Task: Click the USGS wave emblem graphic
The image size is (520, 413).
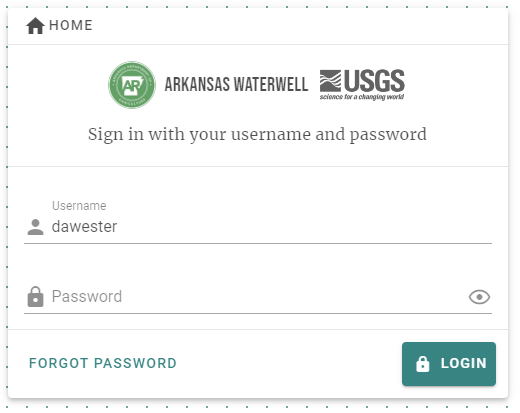Action: pos(330,81)
